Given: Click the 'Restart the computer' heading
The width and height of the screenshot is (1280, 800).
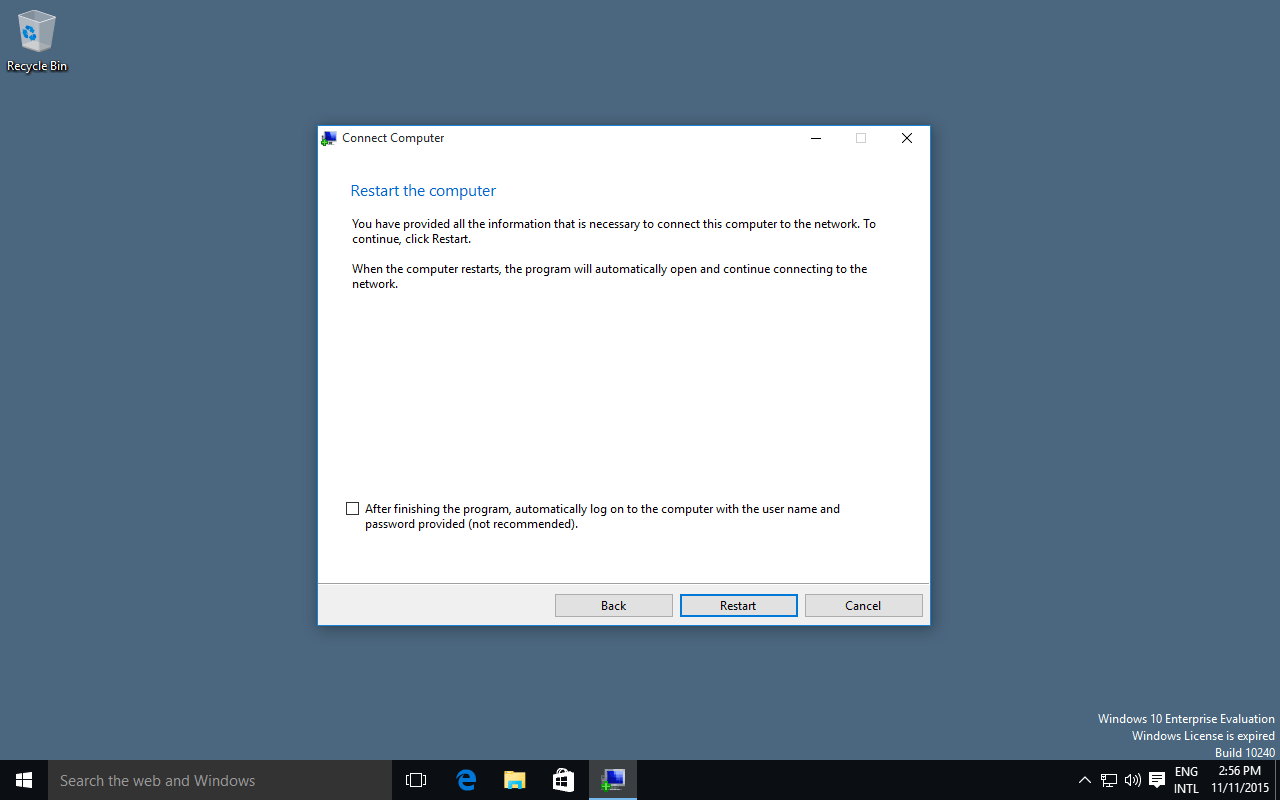Looking at the screenshot, I should pos(423,191).
